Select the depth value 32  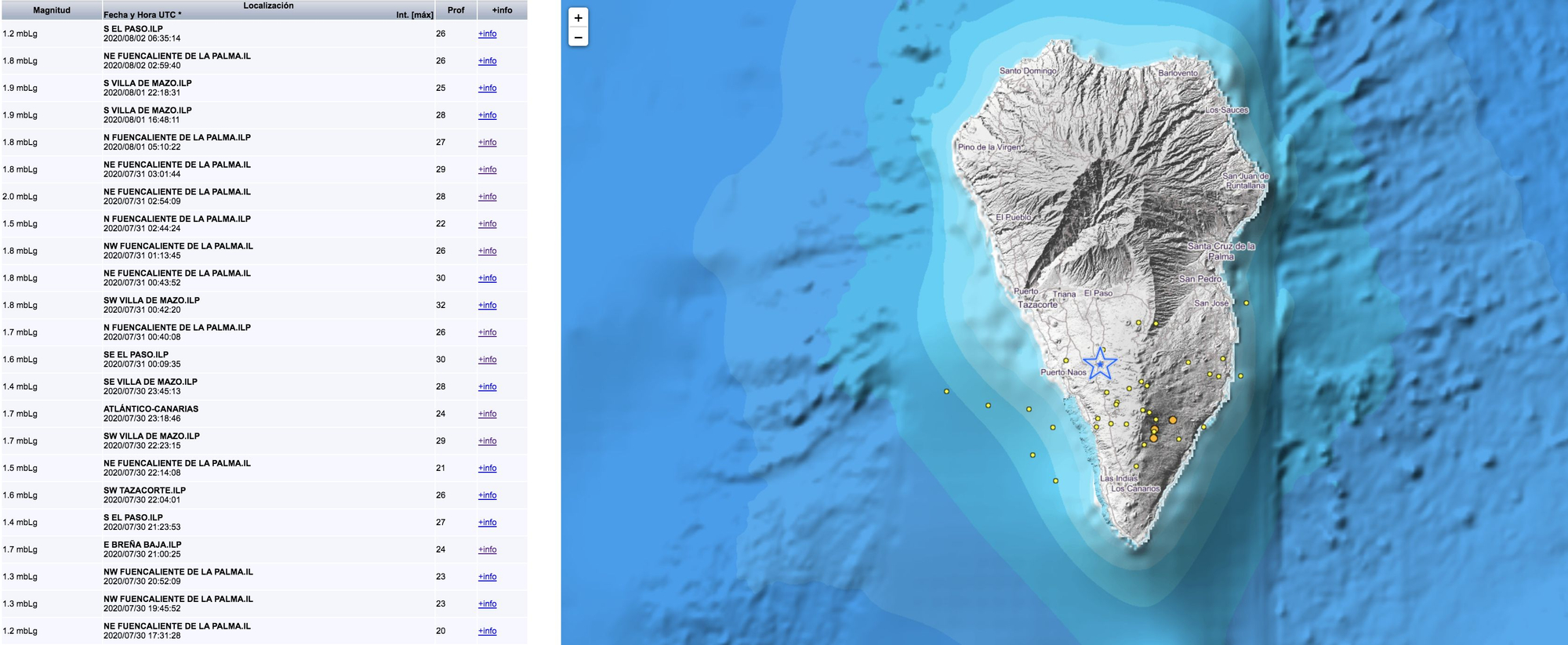441,306
